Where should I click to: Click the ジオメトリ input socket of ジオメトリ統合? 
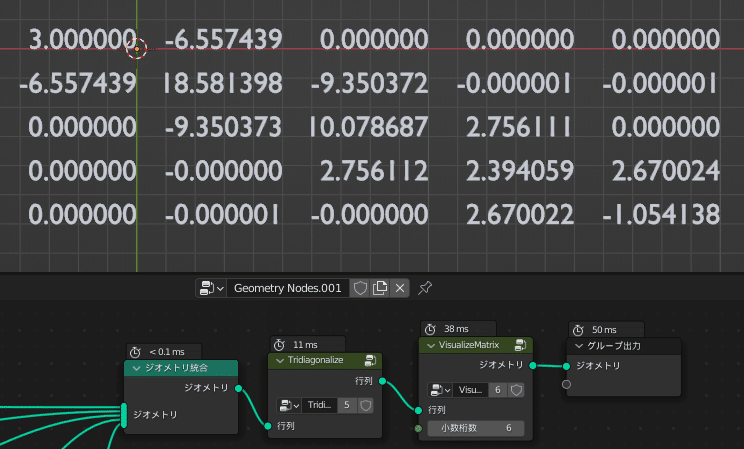(x=124, y=415)
